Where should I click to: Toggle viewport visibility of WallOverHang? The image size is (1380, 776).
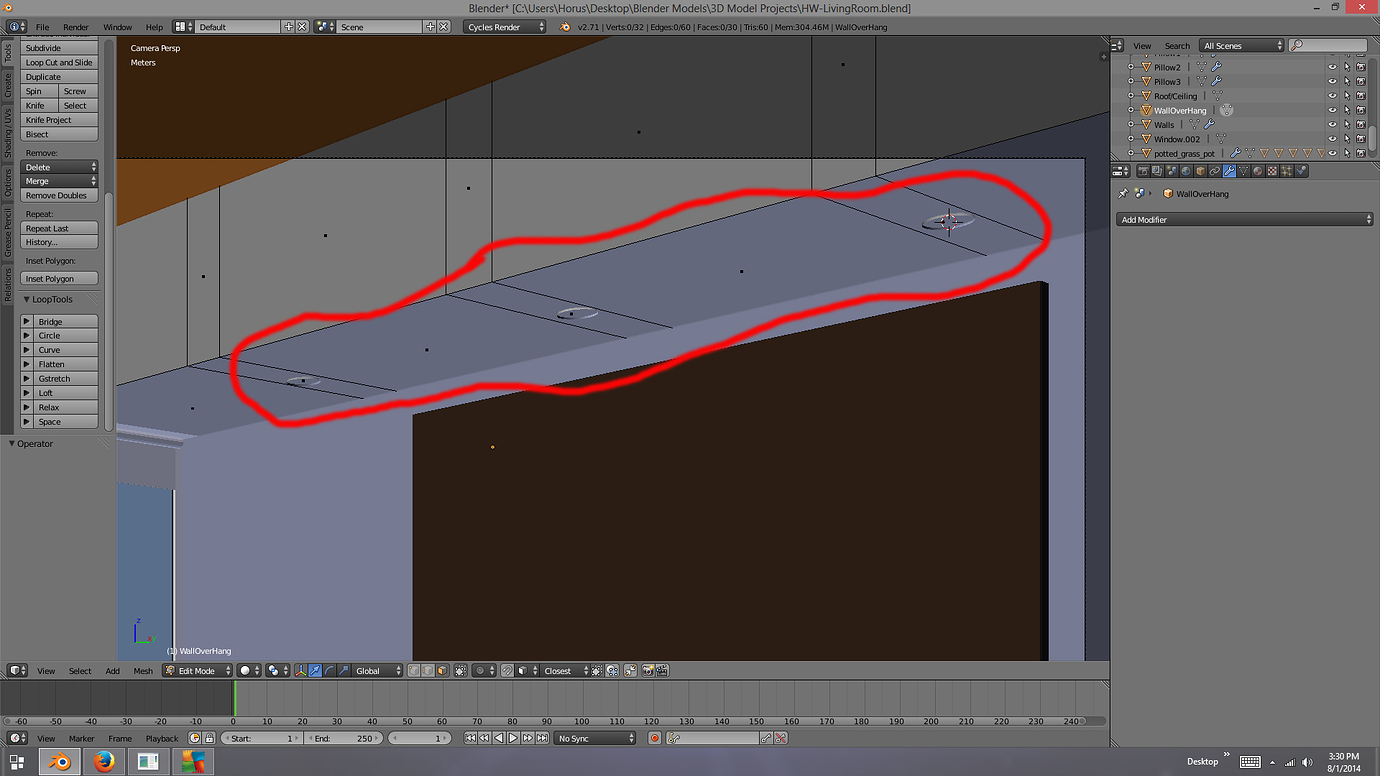pos(1332,110)
